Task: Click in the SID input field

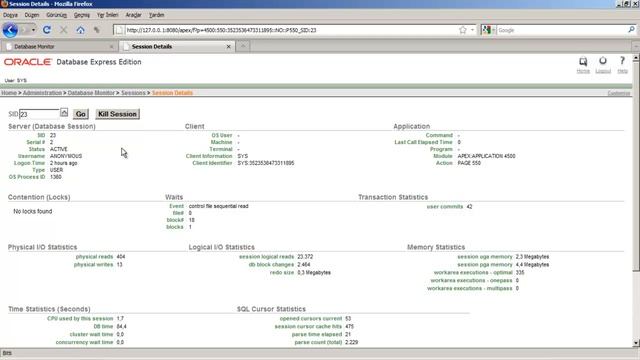Action: pos(39,114)
